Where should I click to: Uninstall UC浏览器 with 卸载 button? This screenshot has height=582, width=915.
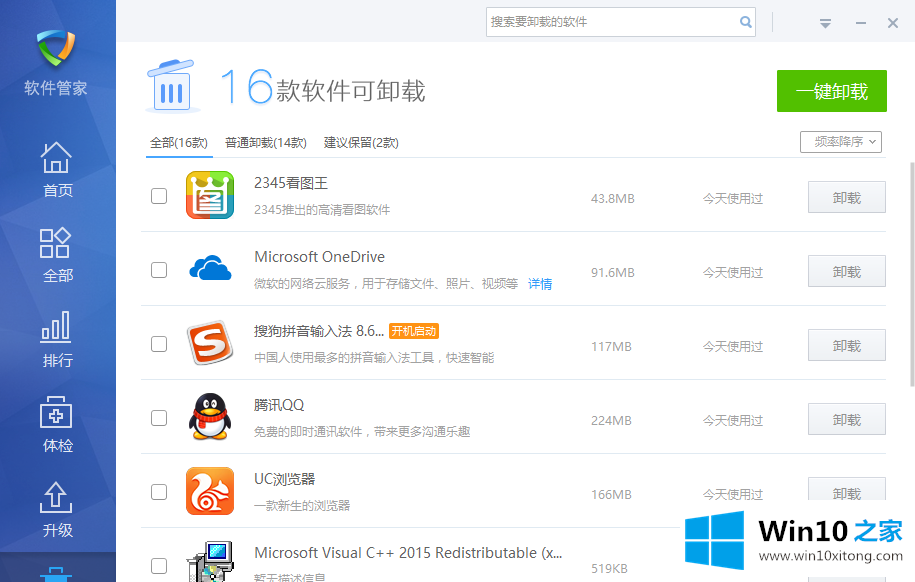click(x=847, y=490)
